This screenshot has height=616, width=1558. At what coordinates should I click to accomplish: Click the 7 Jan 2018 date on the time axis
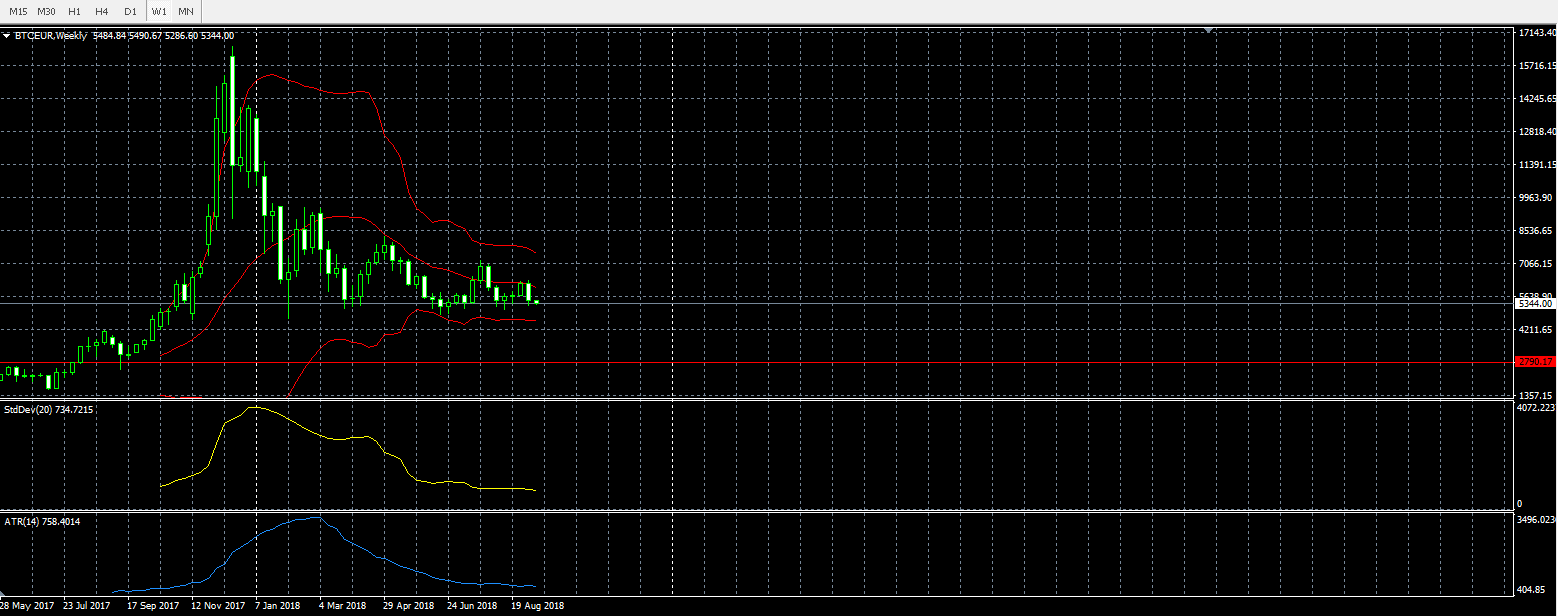point(278,605)
